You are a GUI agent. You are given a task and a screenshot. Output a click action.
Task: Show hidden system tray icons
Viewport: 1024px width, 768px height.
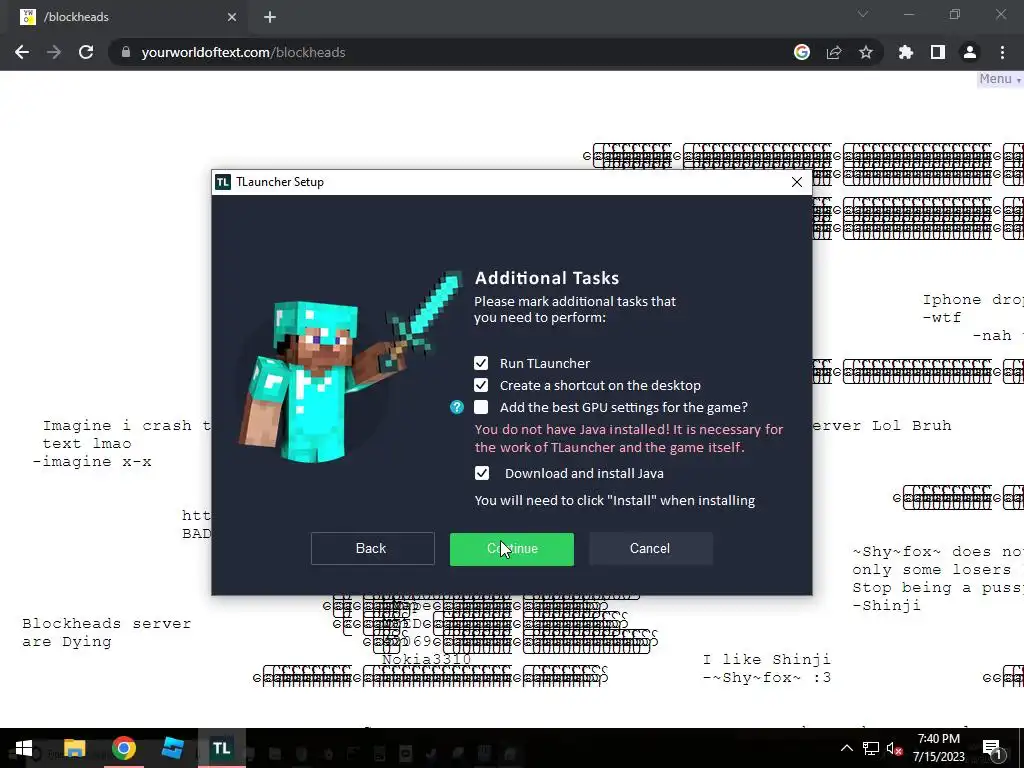(846, 748)
